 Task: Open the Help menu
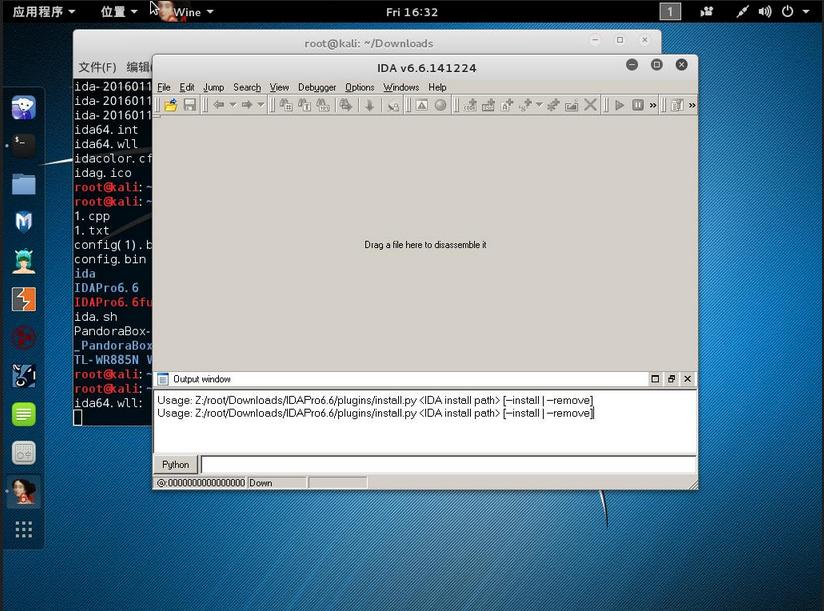pyautogui.click(x=437, y=87)
